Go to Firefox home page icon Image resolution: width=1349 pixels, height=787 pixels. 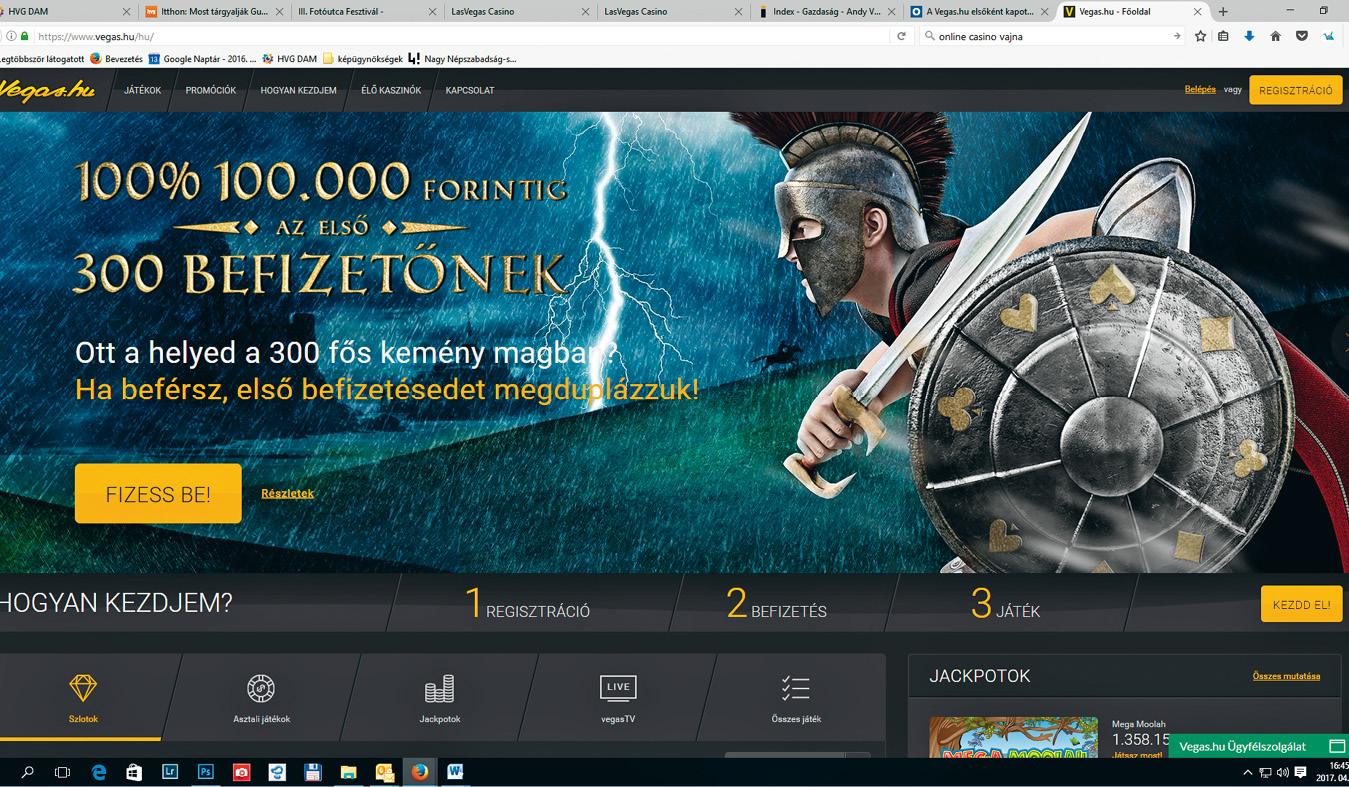1275,36
